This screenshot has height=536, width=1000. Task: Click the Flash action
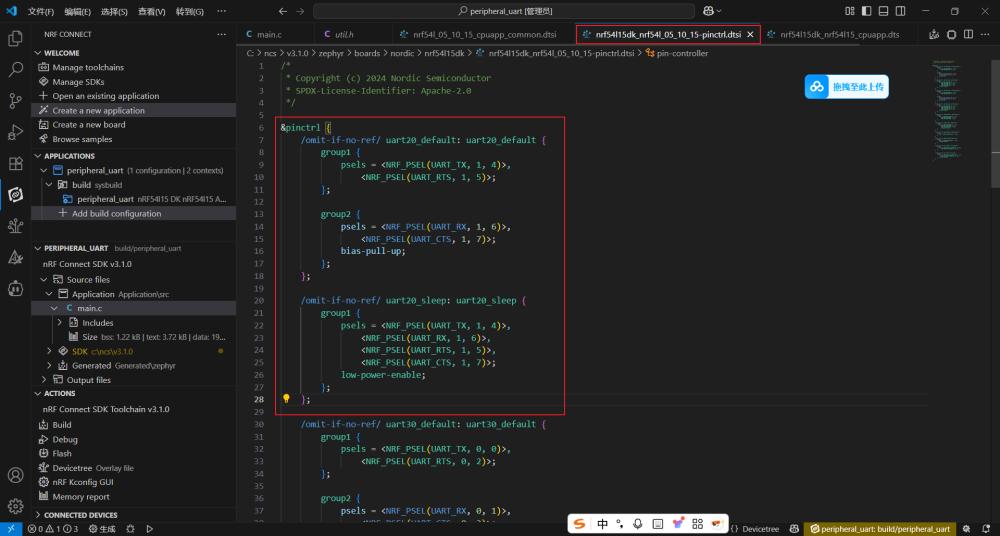pos(61,453)
